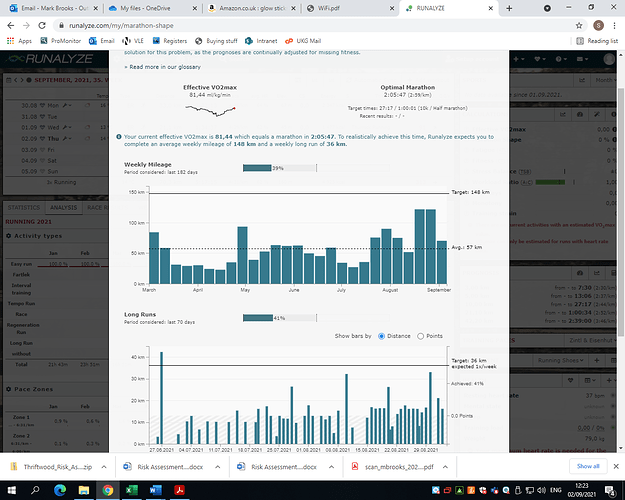Screen dimensions: 625x500
Task: Open the Chrome three-dot menu
Action: tap(614, 26)
